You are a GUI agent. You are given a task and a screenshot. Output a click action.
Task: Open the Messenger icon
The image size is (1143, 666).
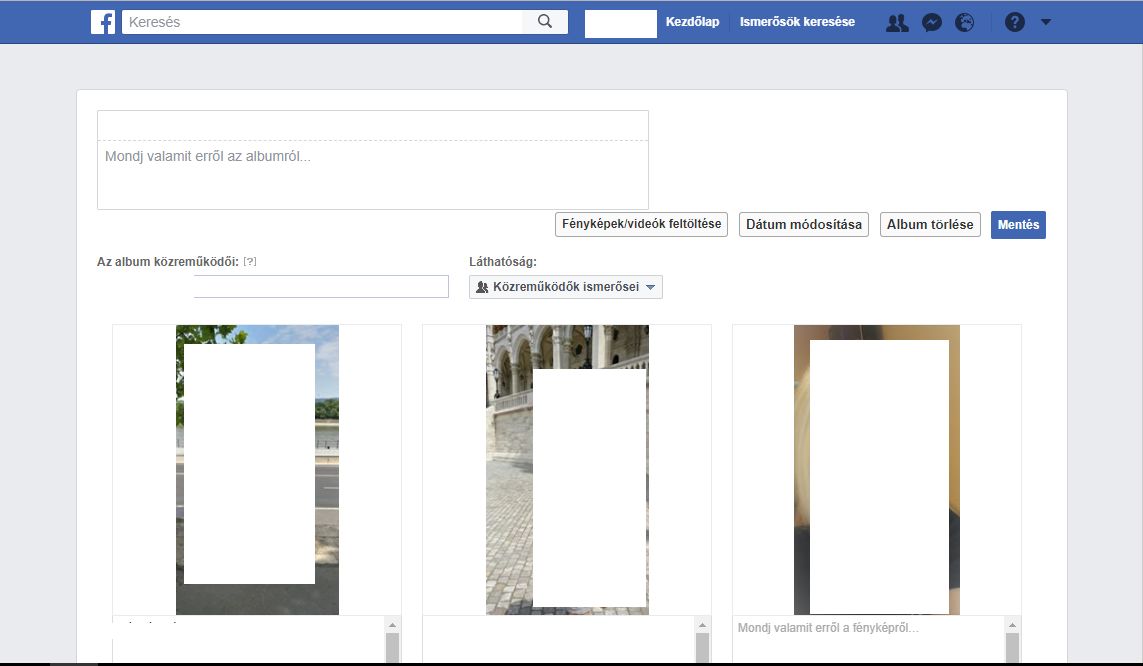pyautogui.click(x=932, y=23)
